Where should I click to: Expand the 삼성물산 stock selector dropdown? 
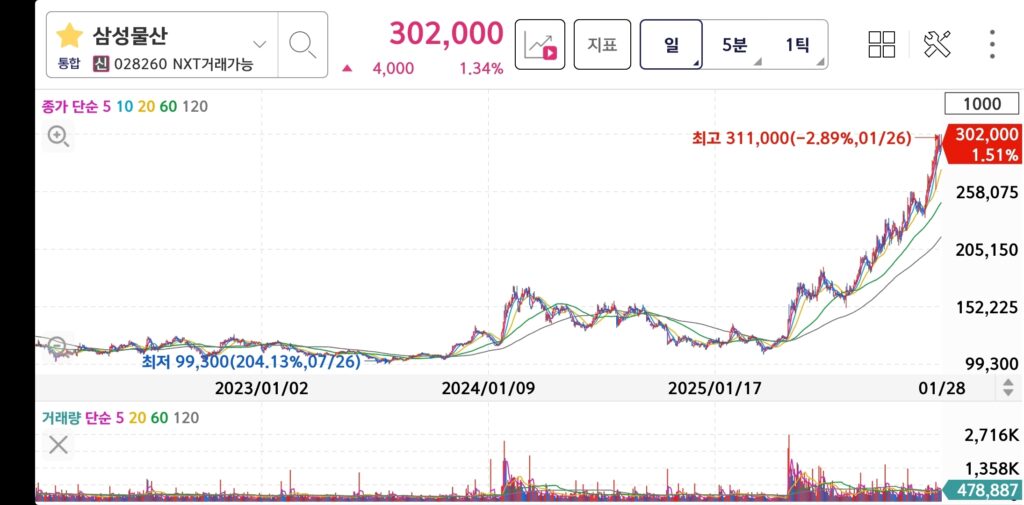[260, 44]
